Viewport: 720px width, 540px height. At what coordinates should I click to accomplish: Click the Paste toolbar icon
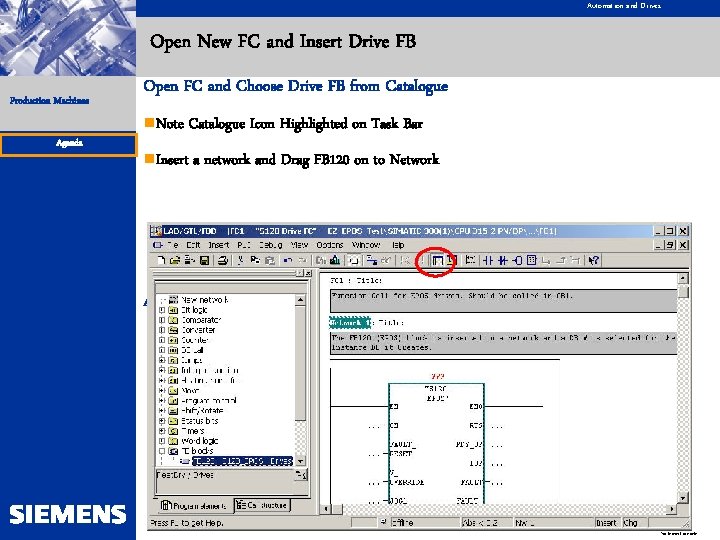coord(270,260)
